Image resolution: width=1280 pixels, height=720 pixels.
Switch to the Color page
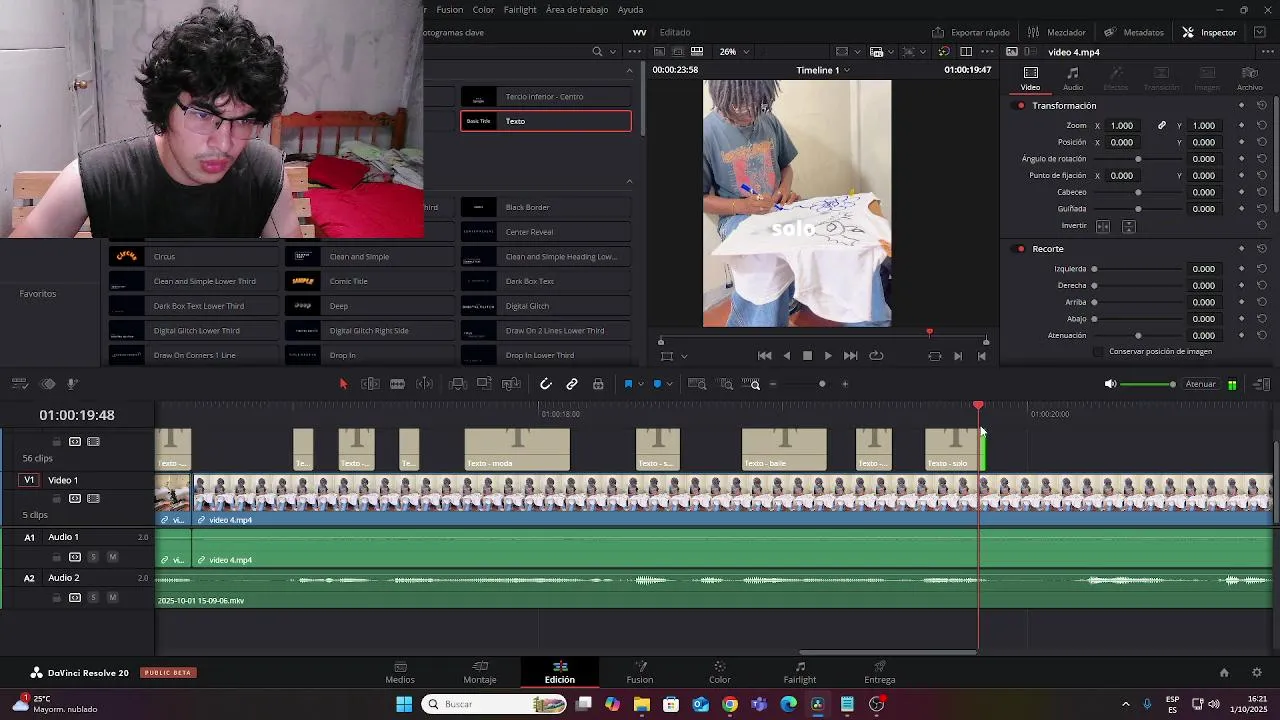point(720,672)
